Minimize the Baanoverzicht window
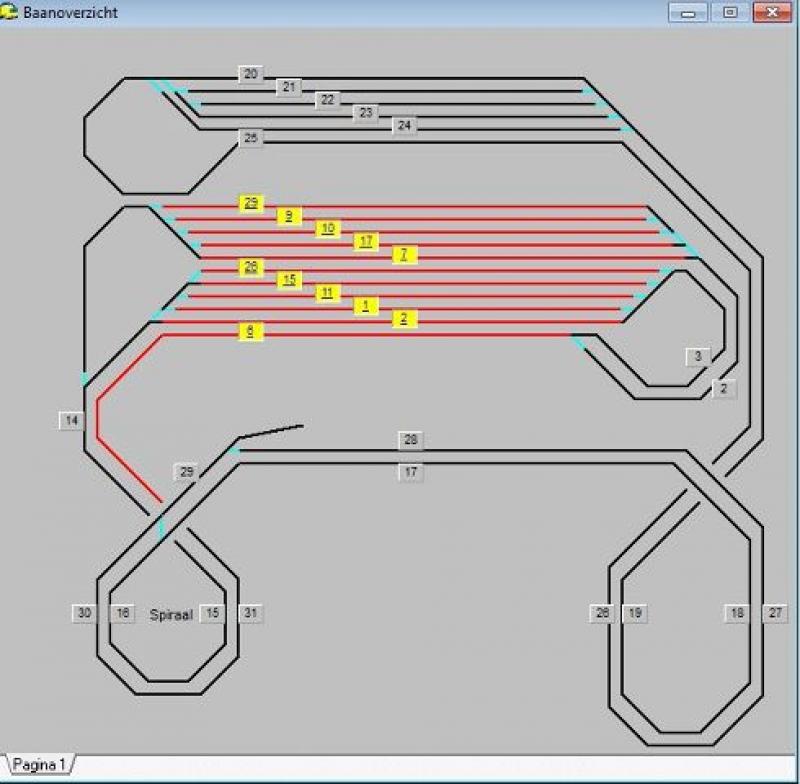The width and height of the screenshot is (800, 784). (688, 13)
